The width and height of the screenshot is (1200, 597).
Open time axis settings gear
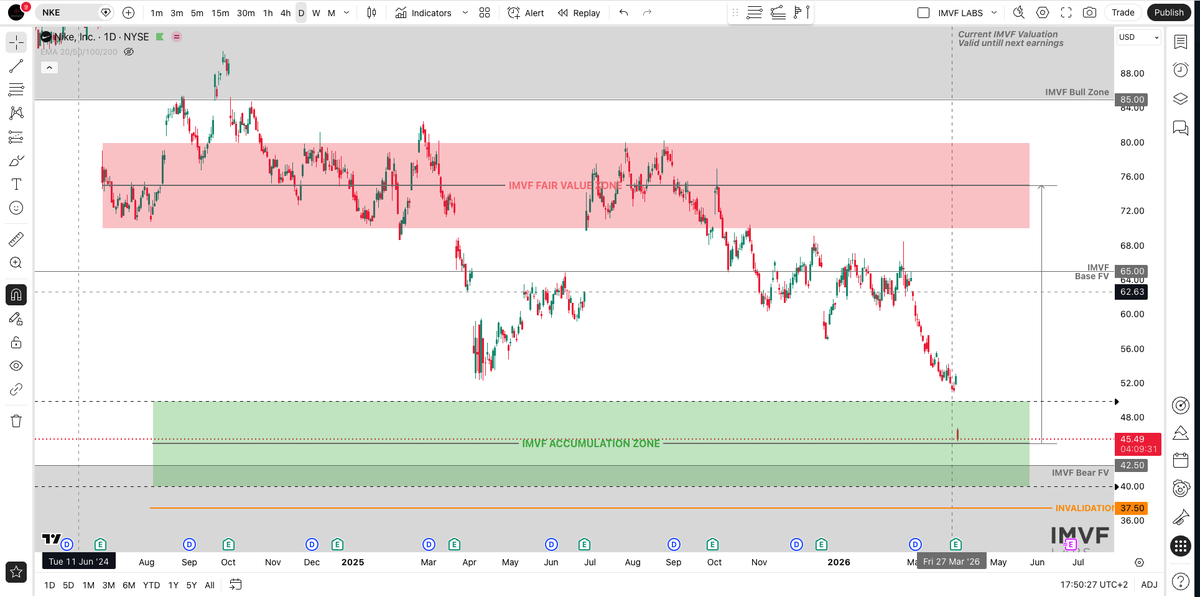click(1139, 562)
